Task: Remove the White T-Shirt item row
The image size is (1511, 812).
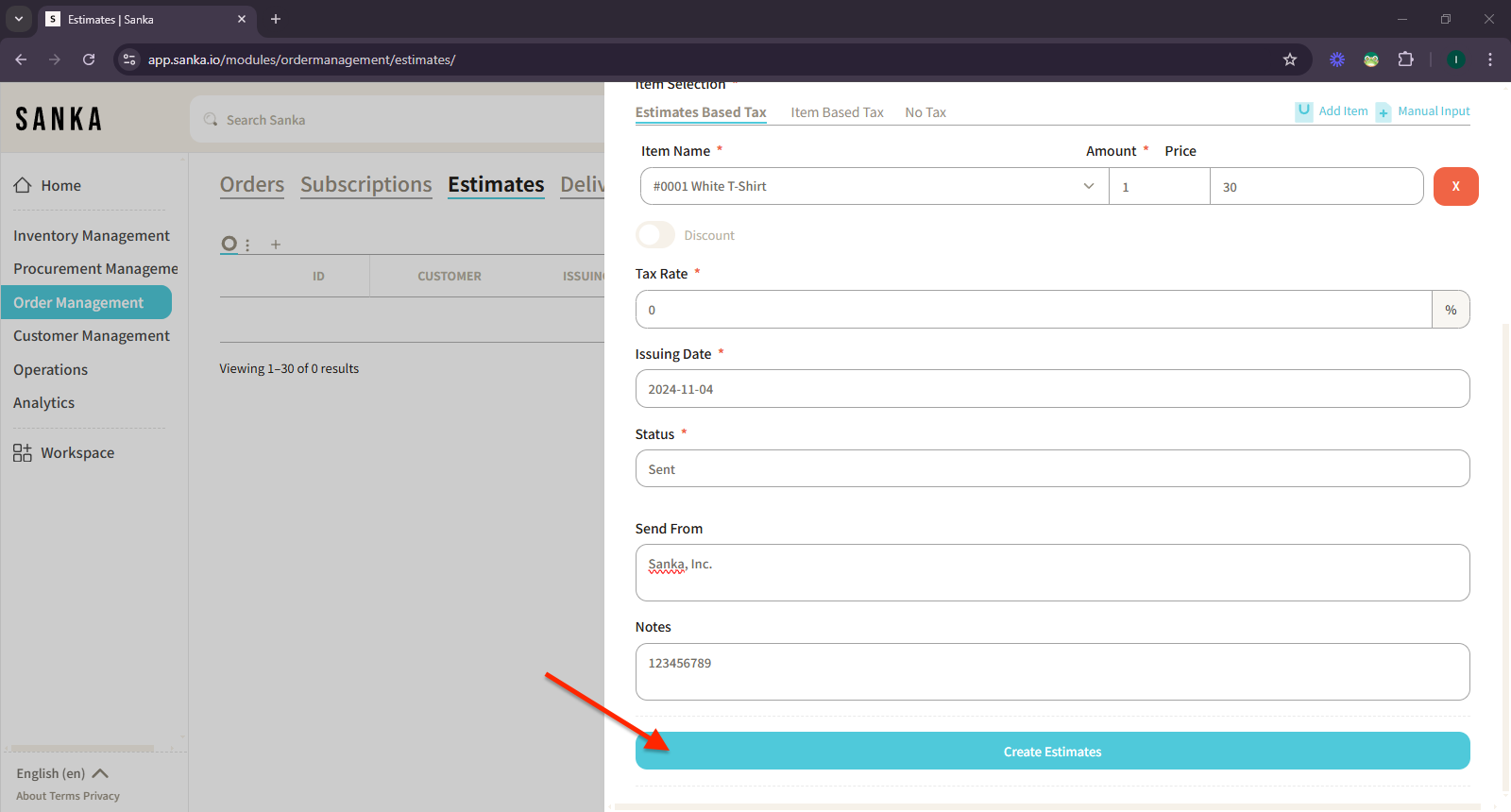Action: (1455, 186)
